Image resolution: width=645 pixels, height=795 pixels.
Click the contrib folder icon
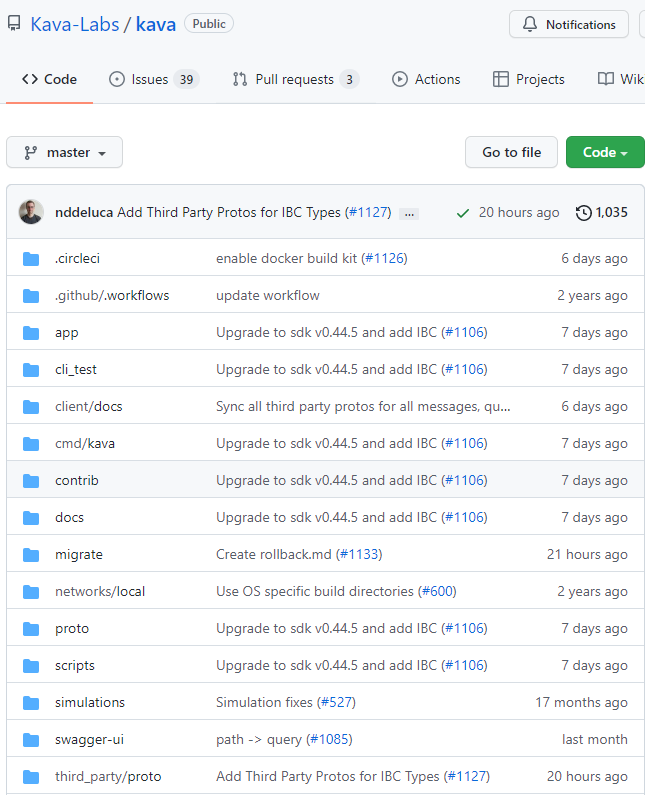(x=31, y=481)
